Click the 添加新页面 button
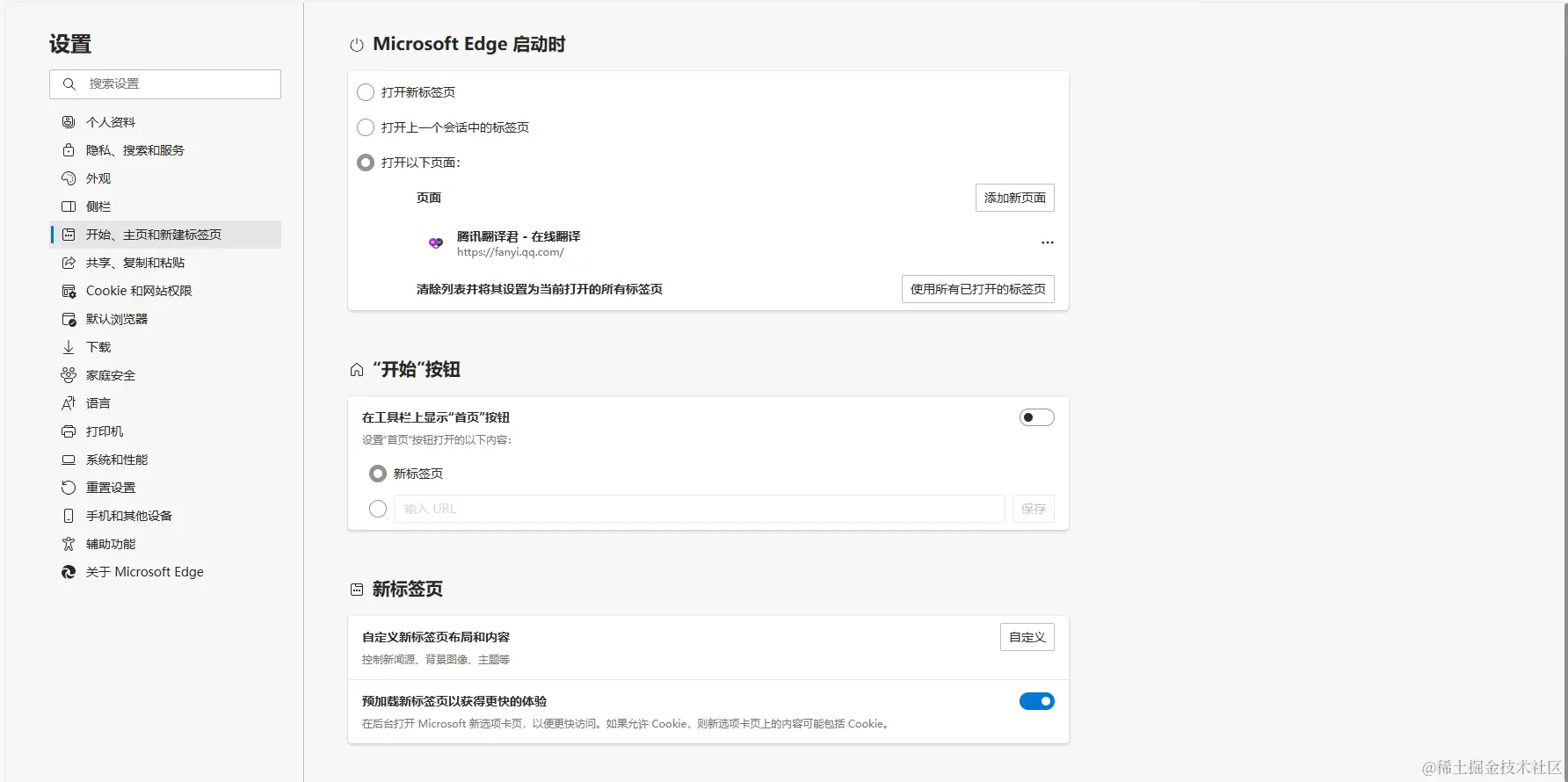 (x=1015, y=198)
